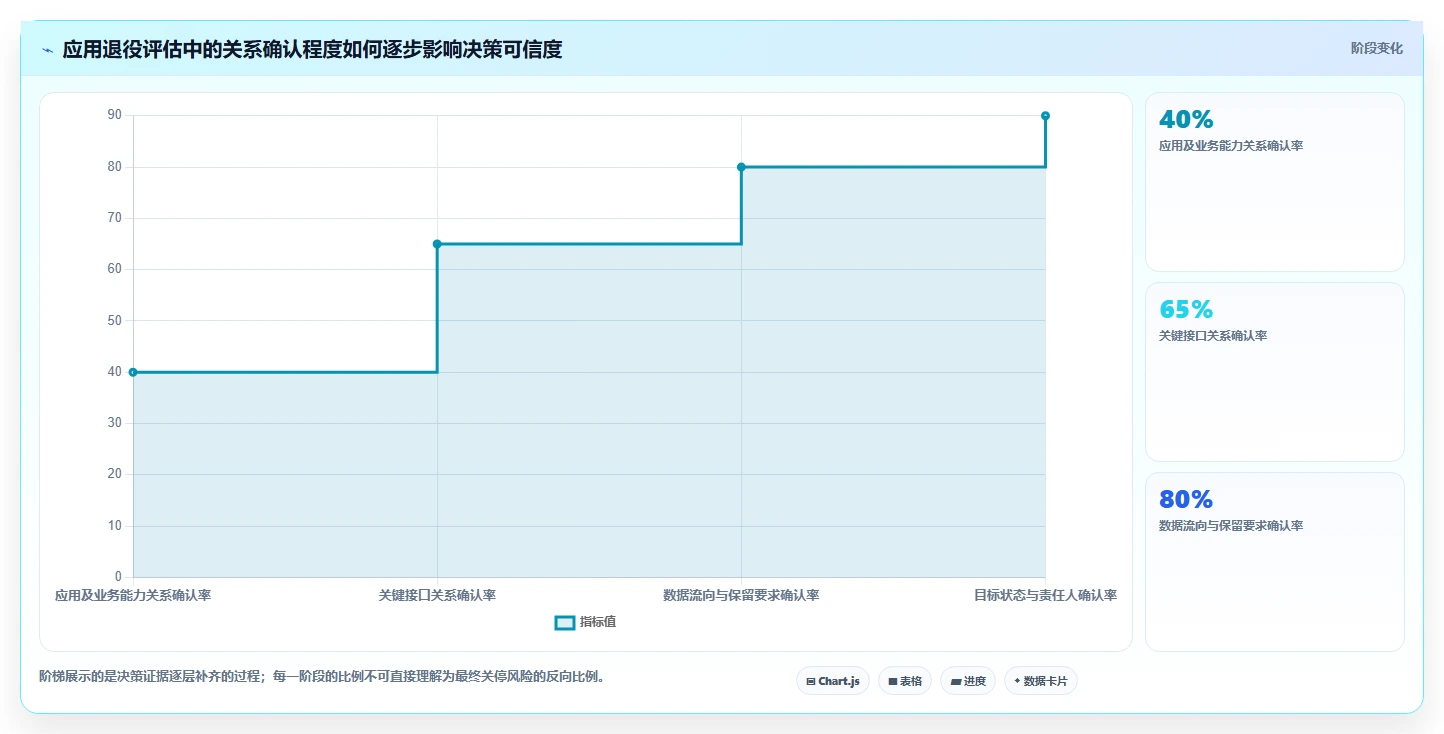Click the Chart.js chip
This screenshot has height=734, width=1444.
click(x=833, y=681)
